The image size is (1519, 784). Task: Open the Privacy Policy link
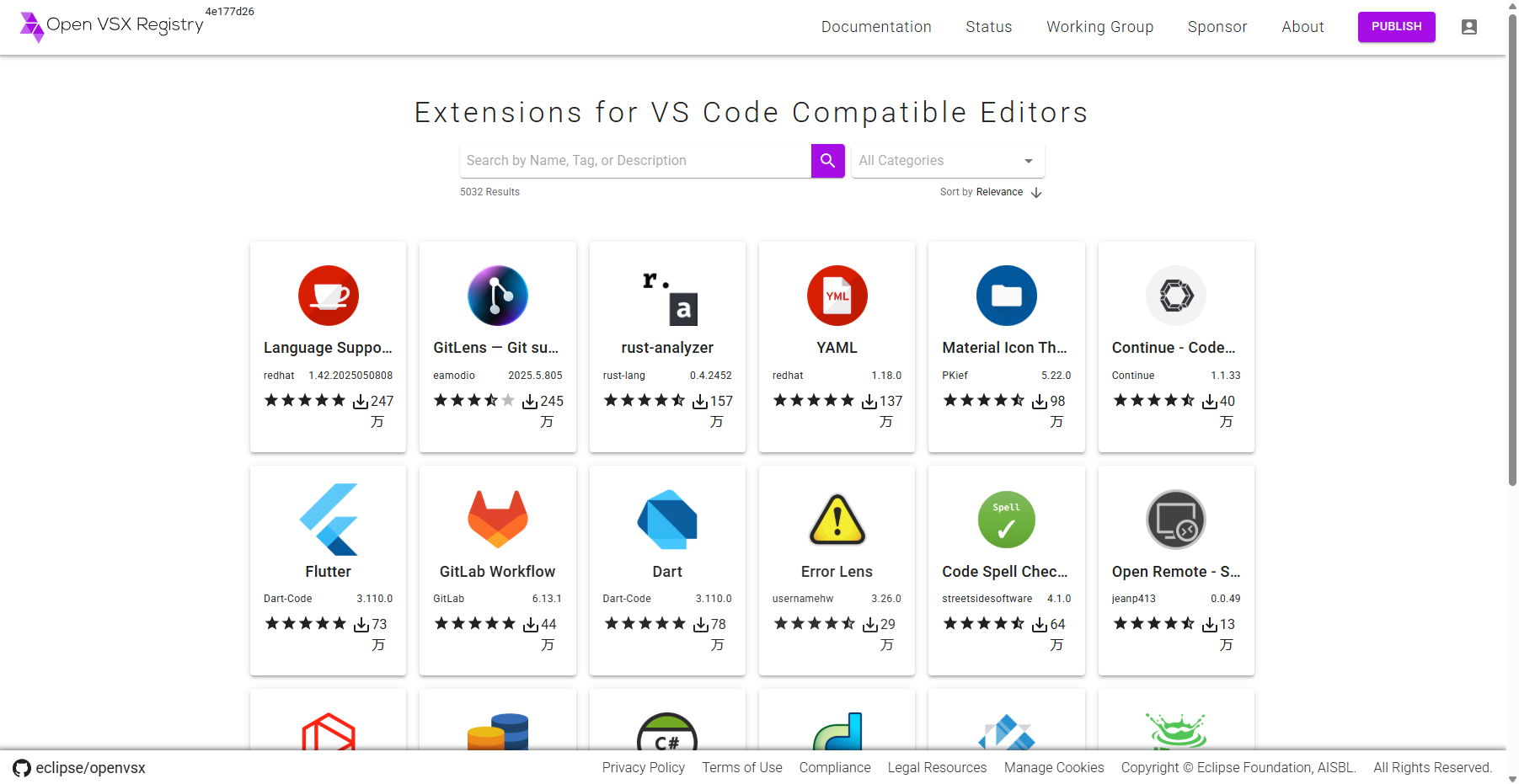pos(644,768)
